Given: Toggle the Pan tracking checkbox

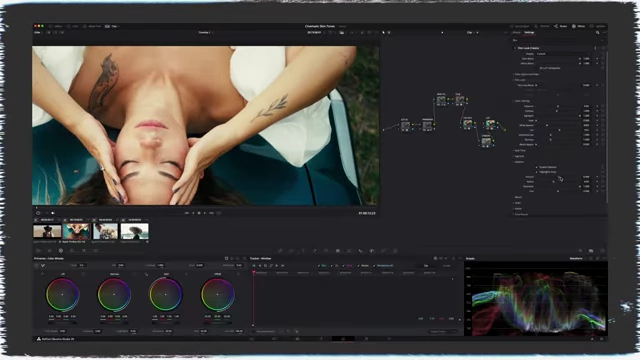Looking at the screenshot, I should click(318, 266).
